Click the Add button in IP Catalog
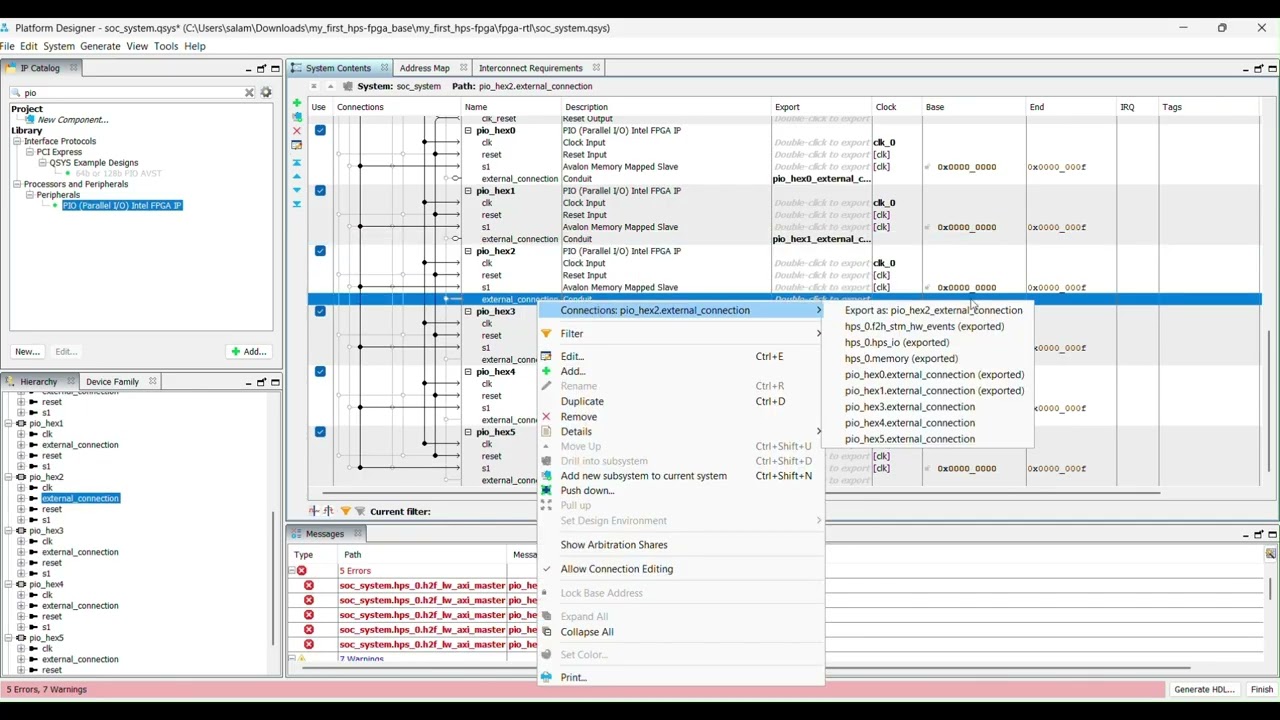 248,351
